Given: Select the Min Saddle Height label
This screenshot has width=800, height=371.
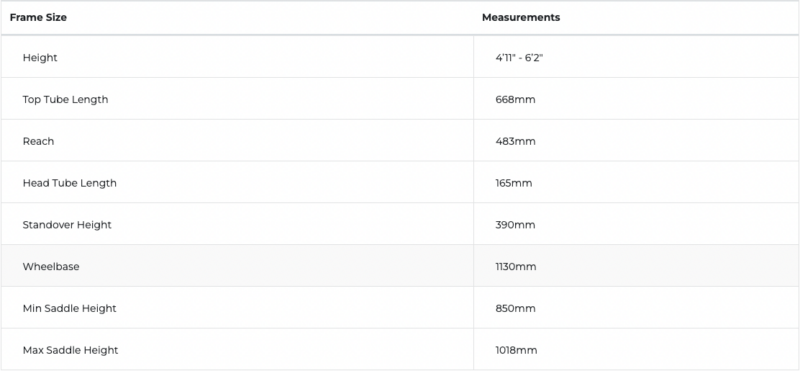Looking at the screenshot, I should (69, 308).
